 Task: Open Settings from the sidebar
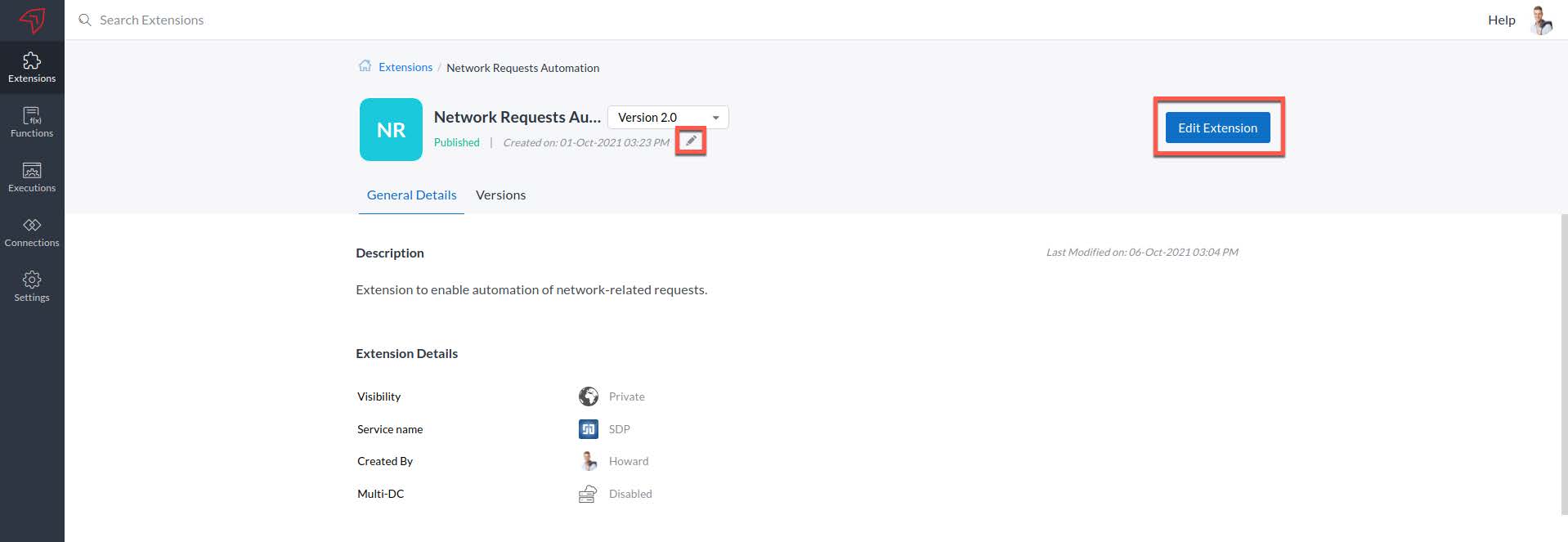tap(32, 287)
